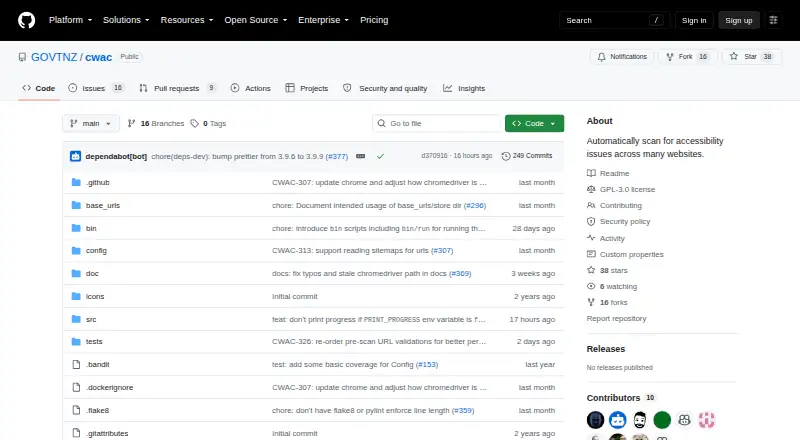
Task: Click the Go to file input
Action: [x=437, y=124]
